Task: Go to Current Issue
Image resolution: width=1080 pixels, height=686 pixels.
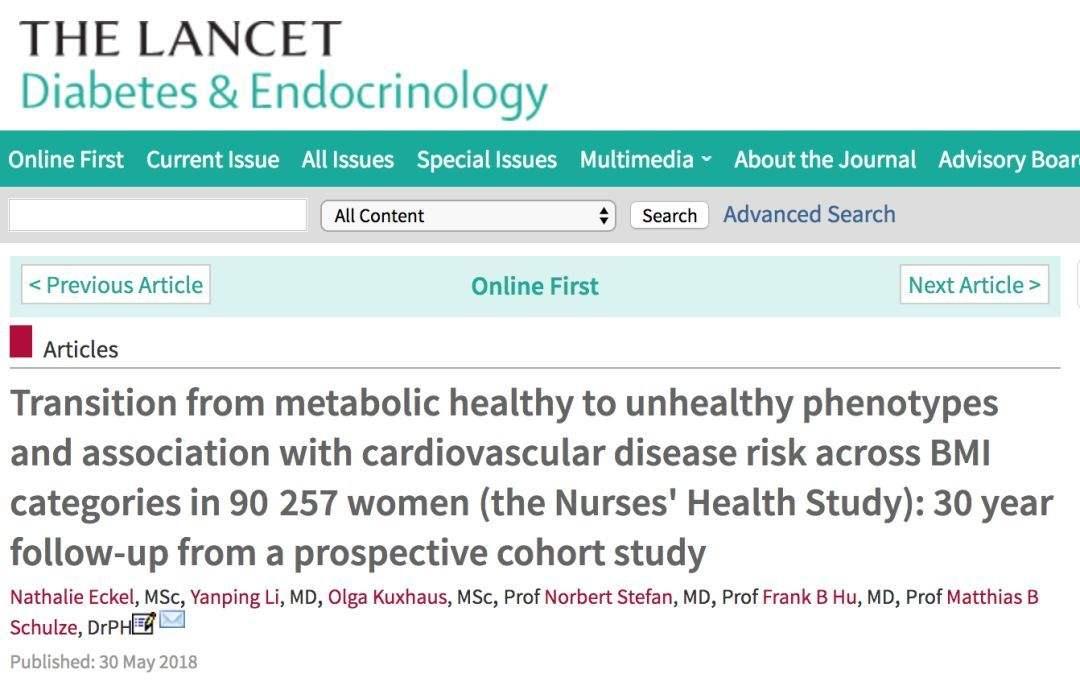Action: click(212, 160)
